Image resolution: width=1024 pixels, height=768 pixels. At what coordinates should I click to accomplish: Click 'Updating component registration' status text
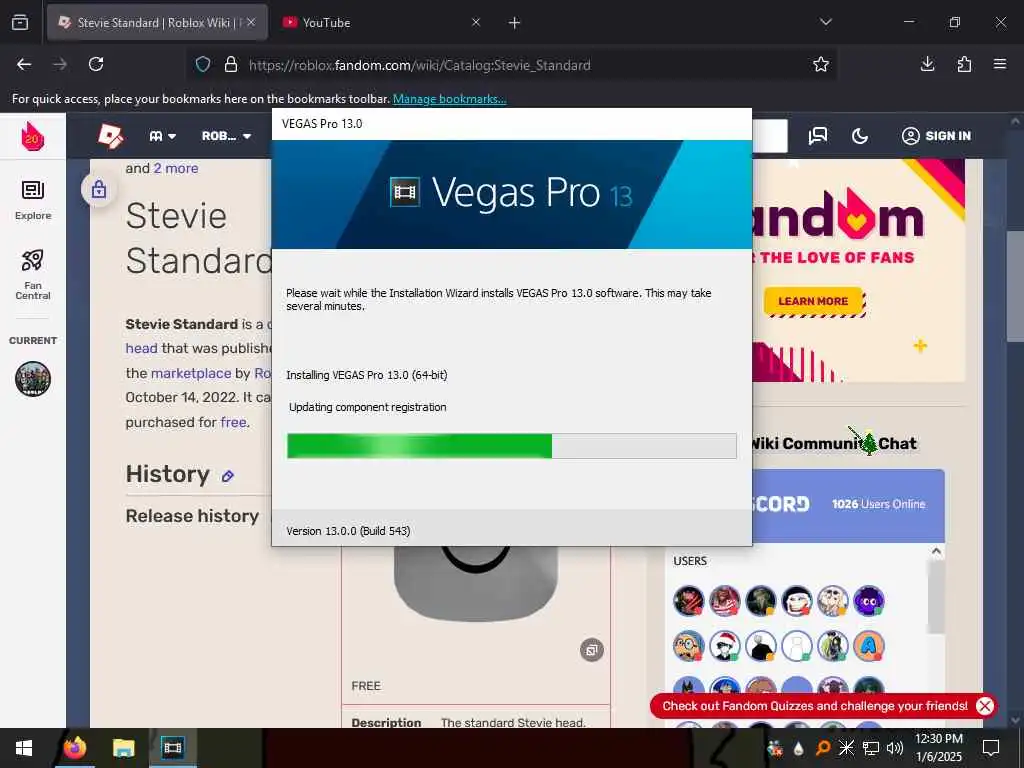point(368,407)
